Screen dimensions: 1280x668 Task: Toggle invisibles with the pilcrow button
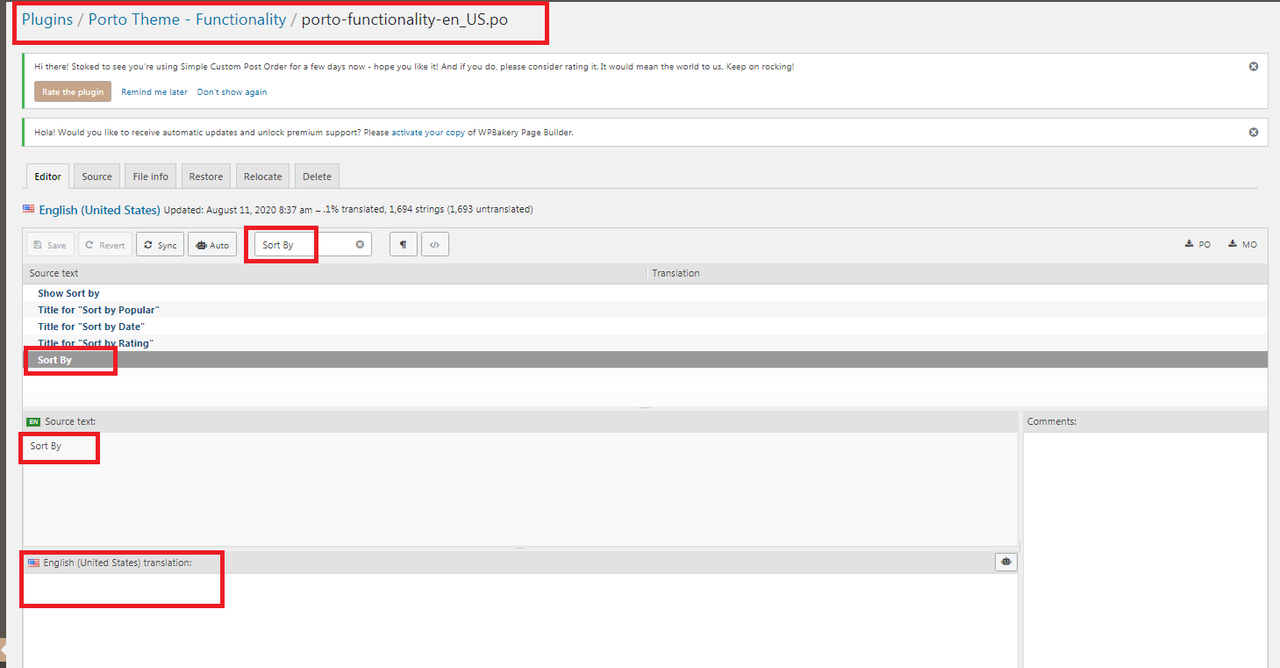pyautogui.click(x=403, y=245)
